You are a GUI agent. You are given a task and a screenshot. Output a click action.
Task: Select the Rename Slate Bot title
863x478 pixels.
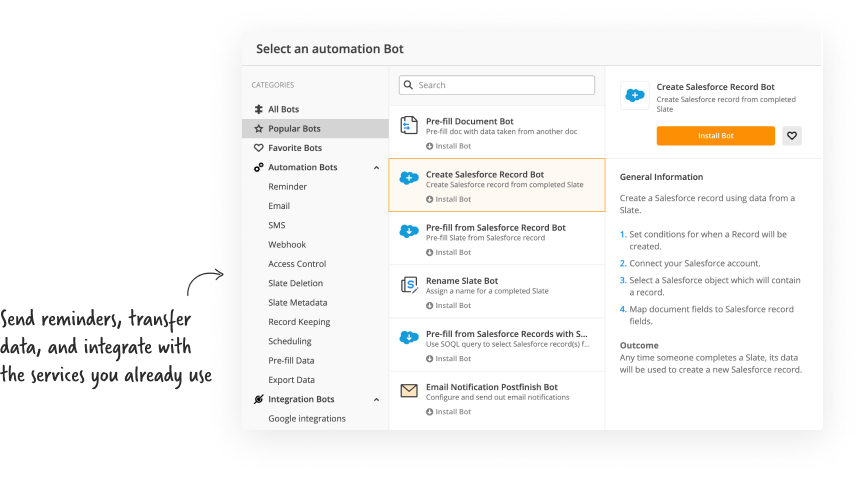pyautogui.click(x=462, y=281)
